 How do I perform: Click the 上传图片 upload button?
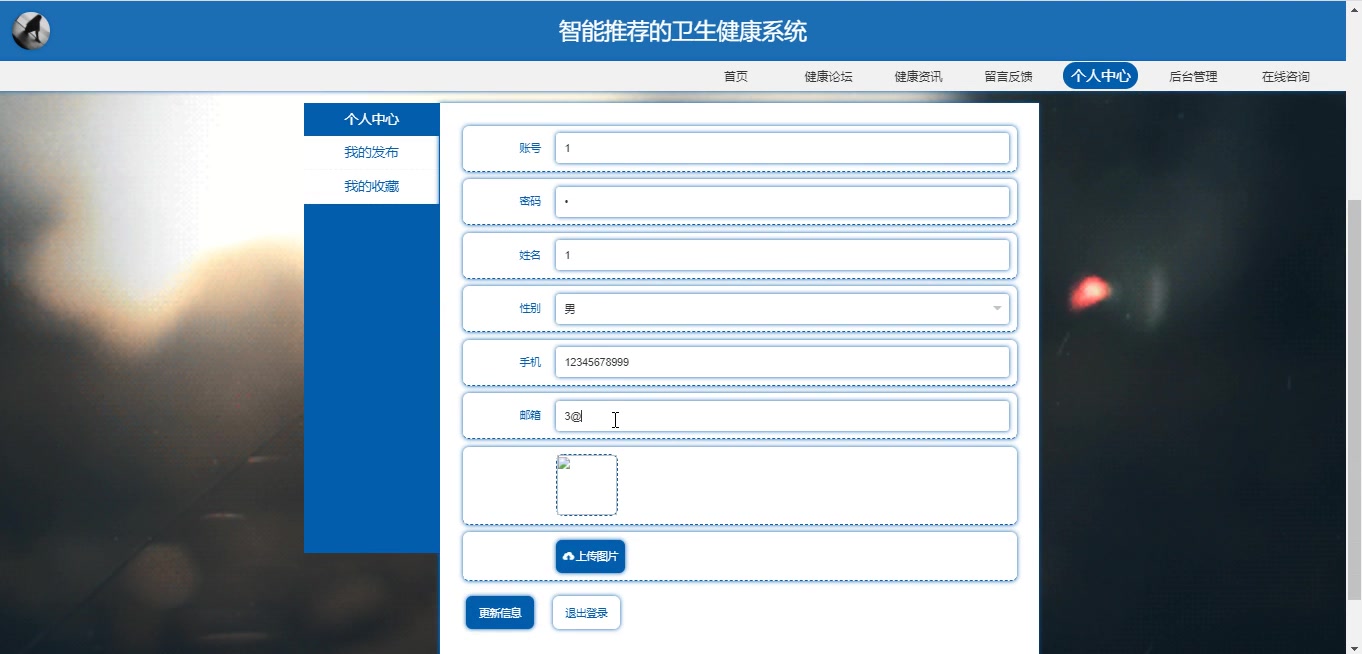point(590,557)
